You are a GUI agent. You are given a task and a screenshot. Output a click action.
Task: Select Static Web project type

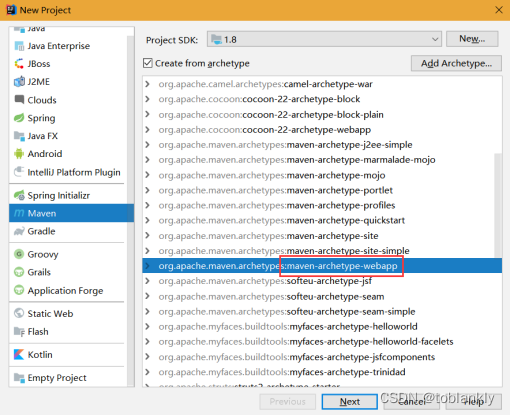click(68, 313)
